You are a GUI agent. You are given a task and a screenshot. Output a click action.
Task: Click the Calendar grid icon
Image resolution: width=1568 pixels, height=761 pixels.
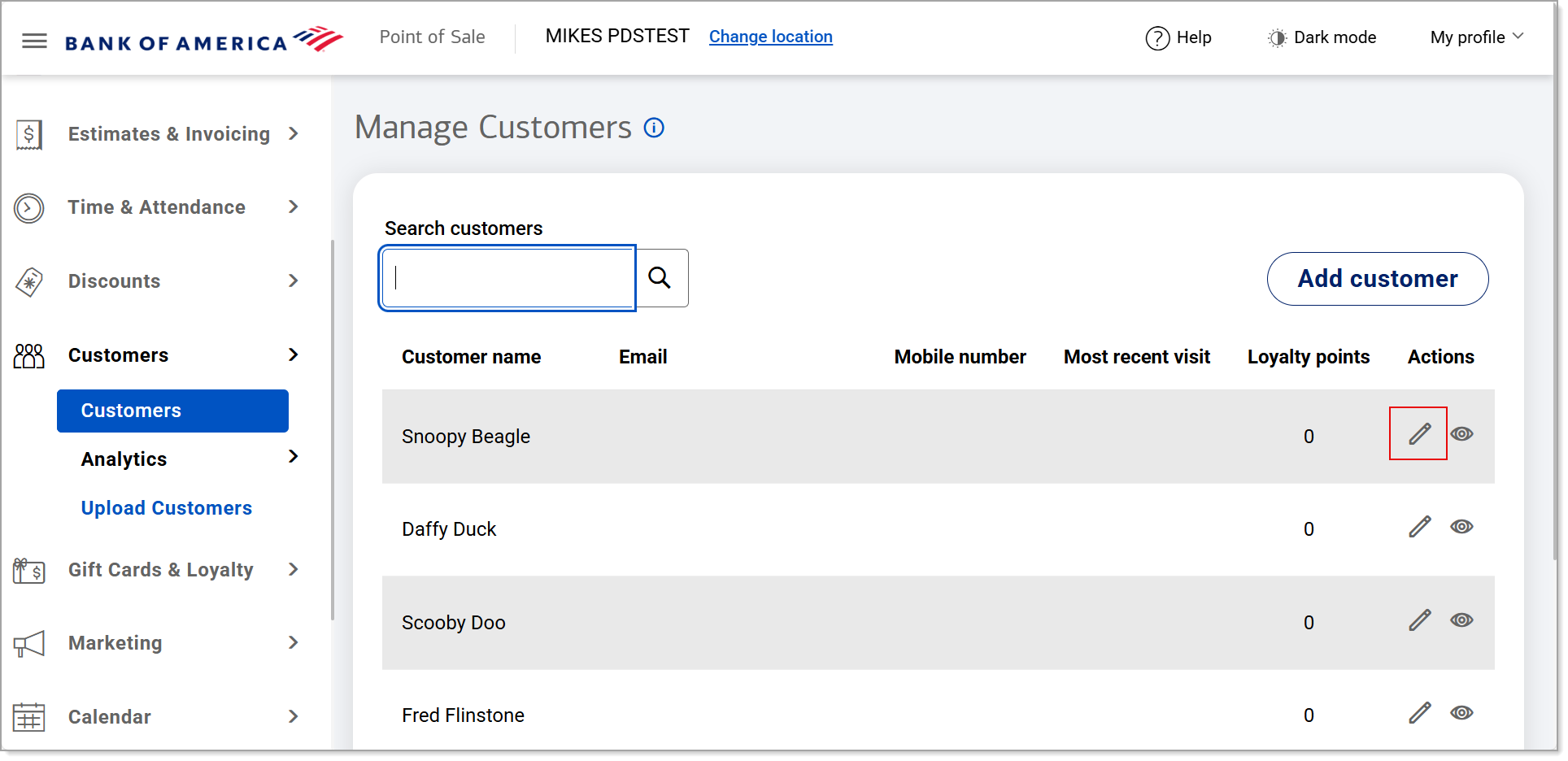click(x=29, y=718)
